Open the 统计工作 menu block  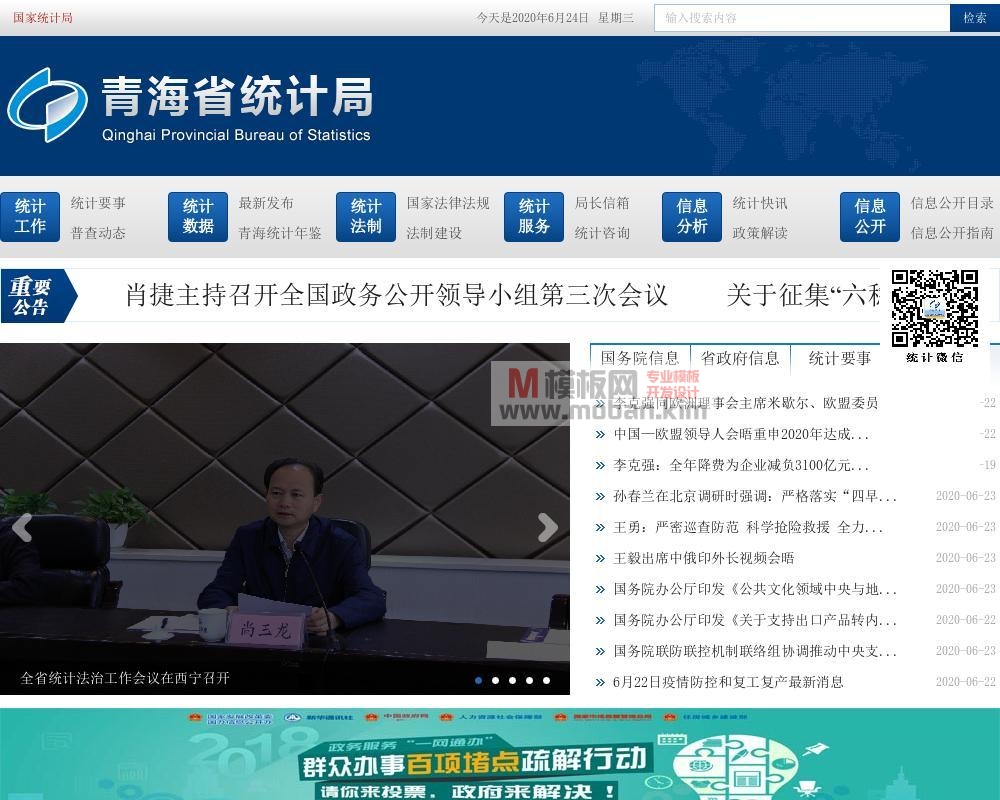(30, 216)
